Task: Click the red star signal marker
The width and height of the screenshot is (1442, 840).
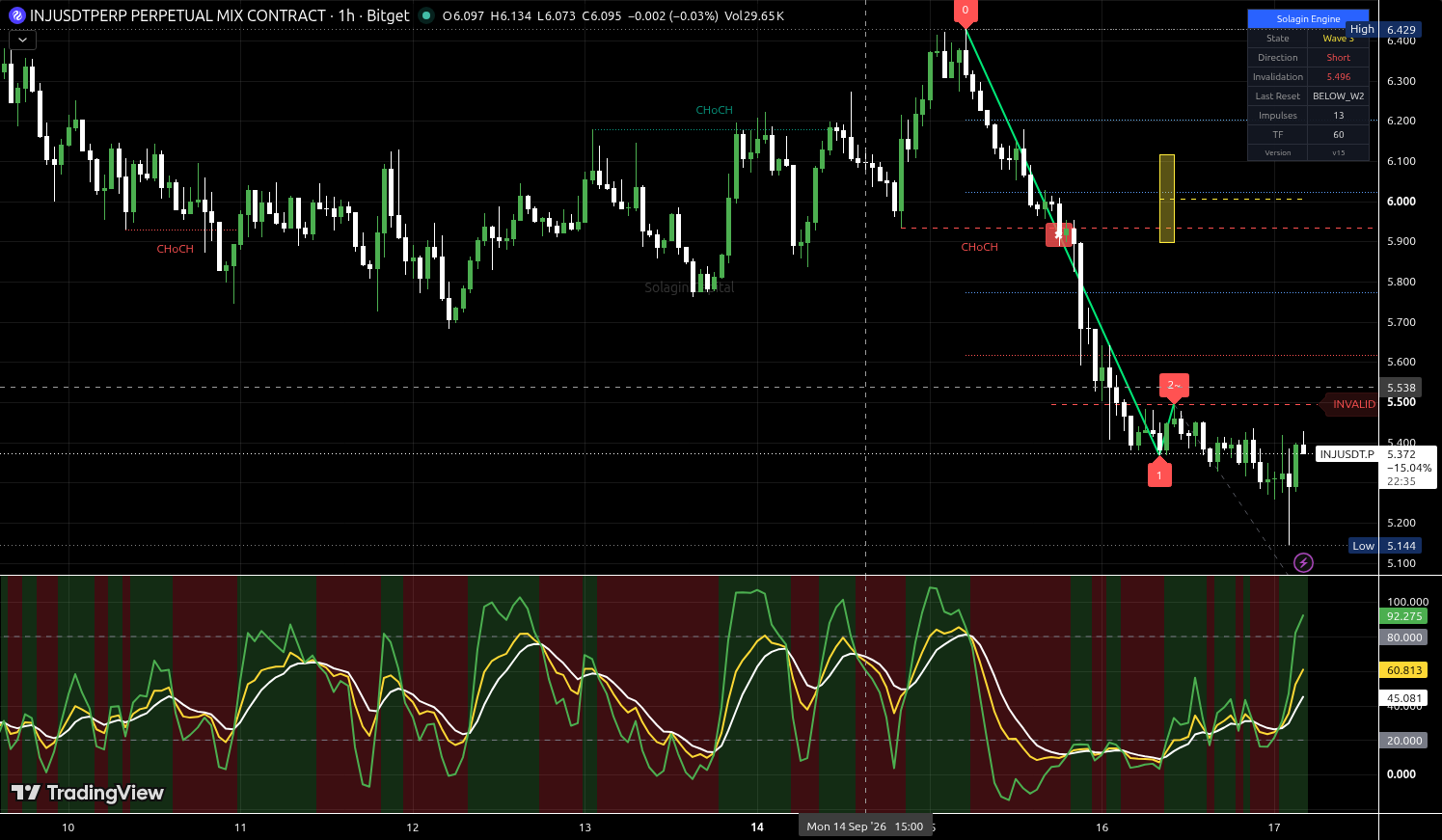Action: point(1059,234)
